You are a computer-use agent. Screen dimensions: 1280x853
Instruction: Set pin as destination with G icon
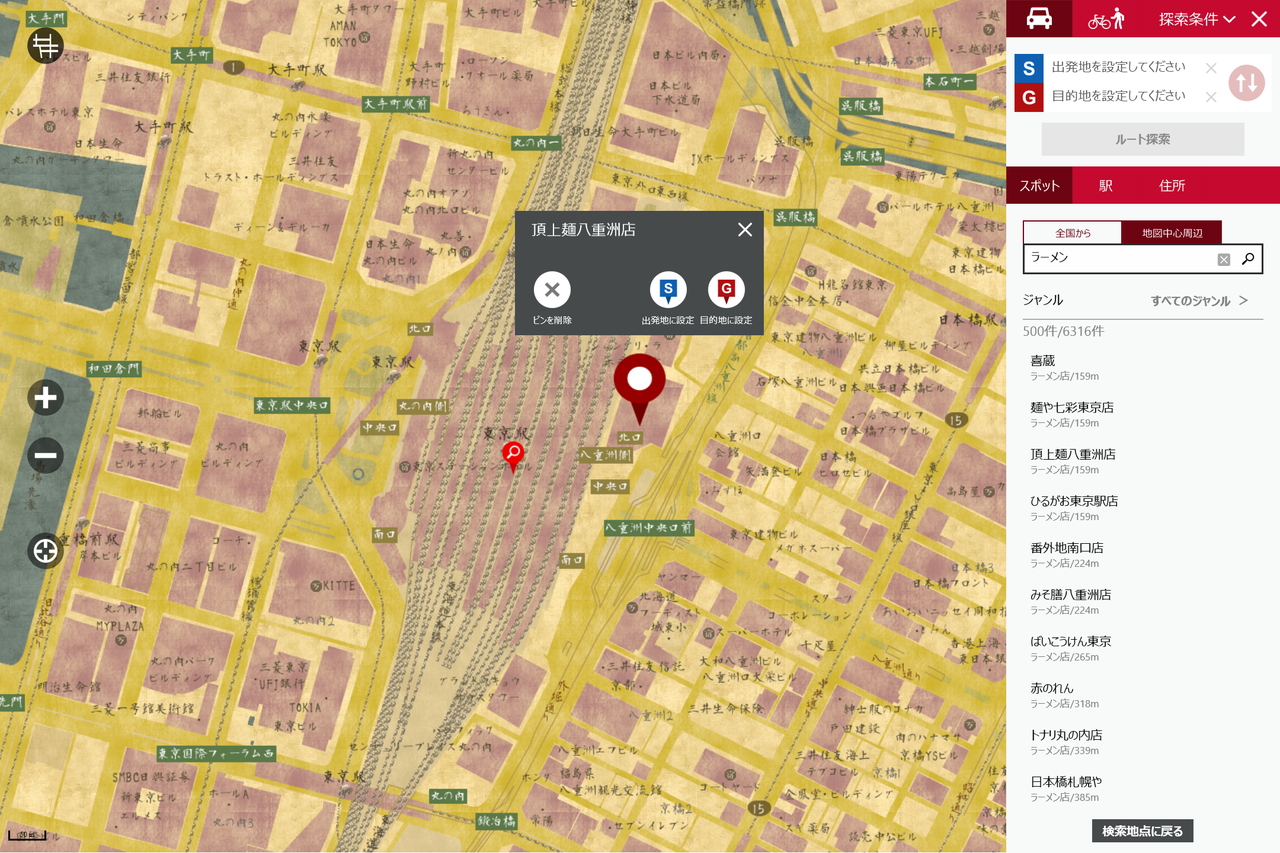coord(726,290)
